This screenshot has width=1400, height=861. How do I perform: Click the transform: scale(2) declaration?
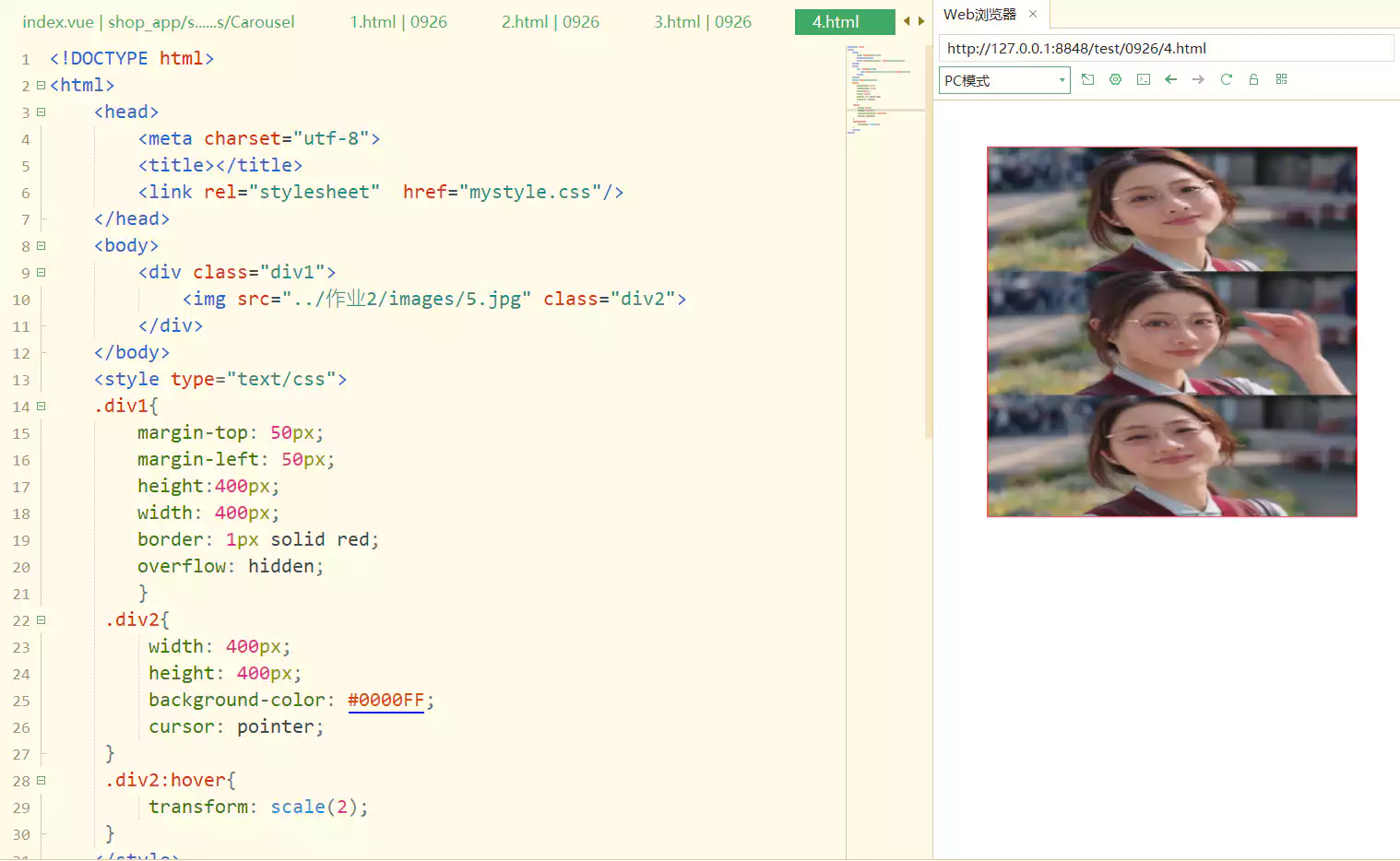click(258, 807)
